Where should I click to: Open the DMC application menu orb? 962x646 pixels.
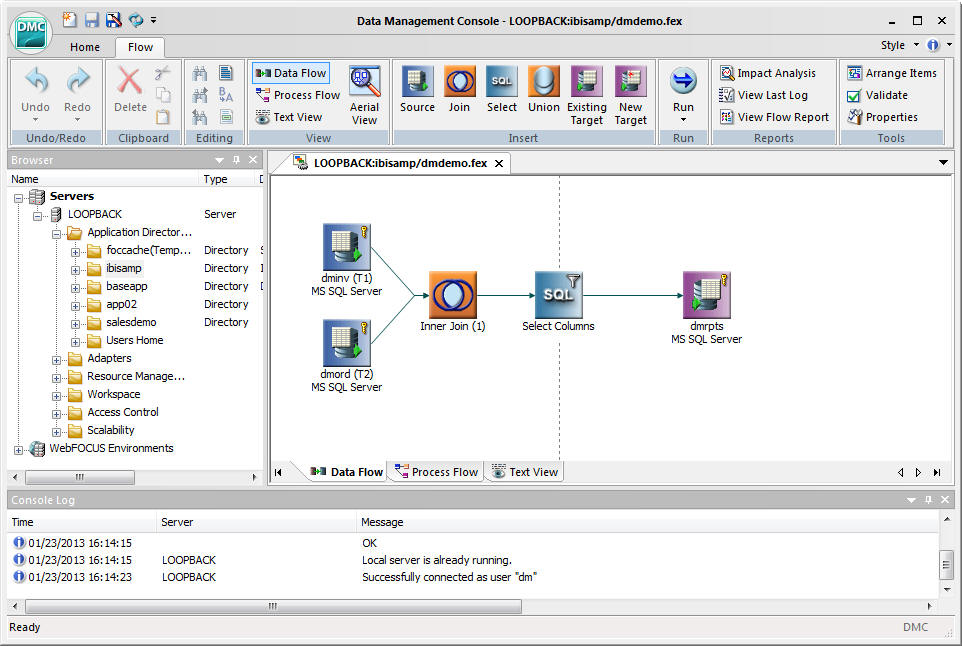coord(31,33)
